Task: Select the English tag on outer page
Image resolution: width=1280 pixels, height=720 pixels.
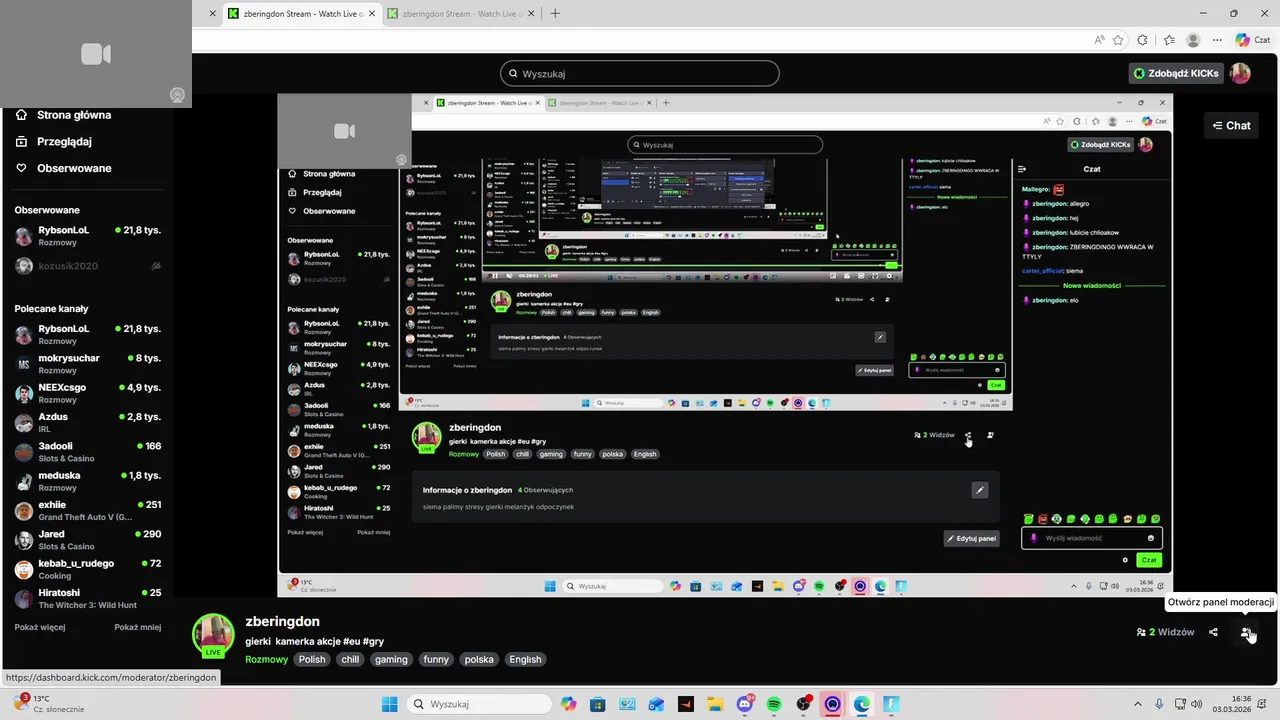Action: point(525,659)
